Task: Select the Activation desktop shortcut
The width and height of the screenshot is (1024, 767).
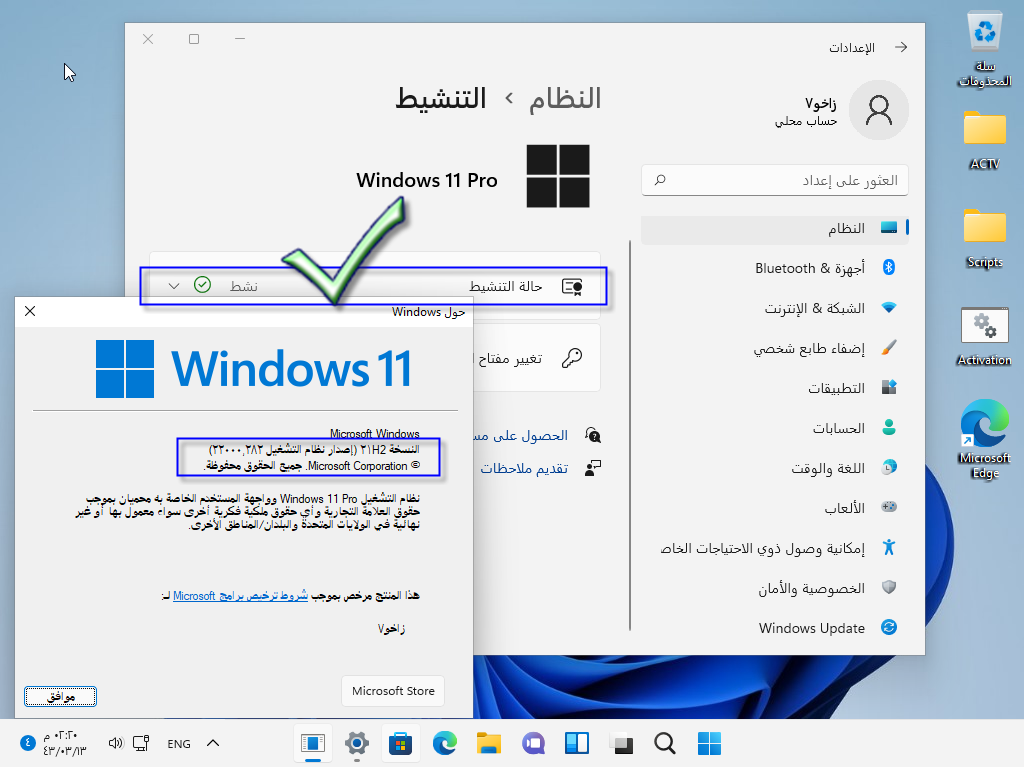Action: [984, 336]
